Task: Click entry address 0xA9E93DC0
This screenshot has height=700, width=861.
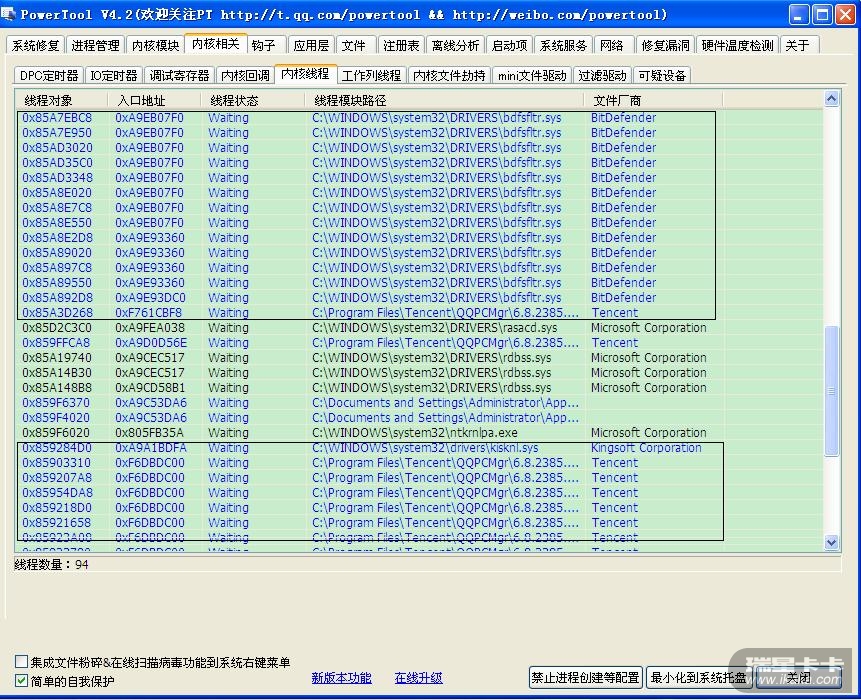Action: point(150,298)
